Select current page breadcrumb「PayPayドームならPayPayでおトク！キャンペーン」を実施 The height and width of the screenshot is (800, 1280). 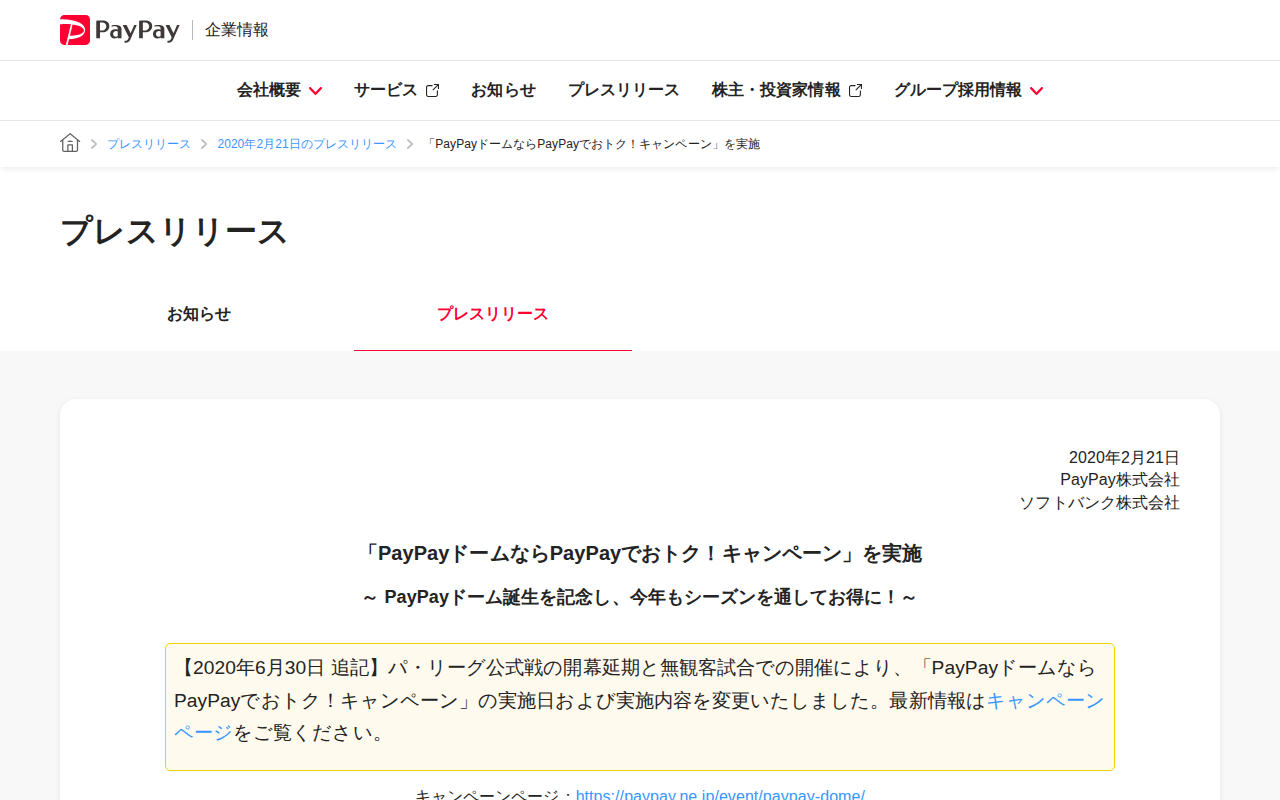tap(592, 144)
